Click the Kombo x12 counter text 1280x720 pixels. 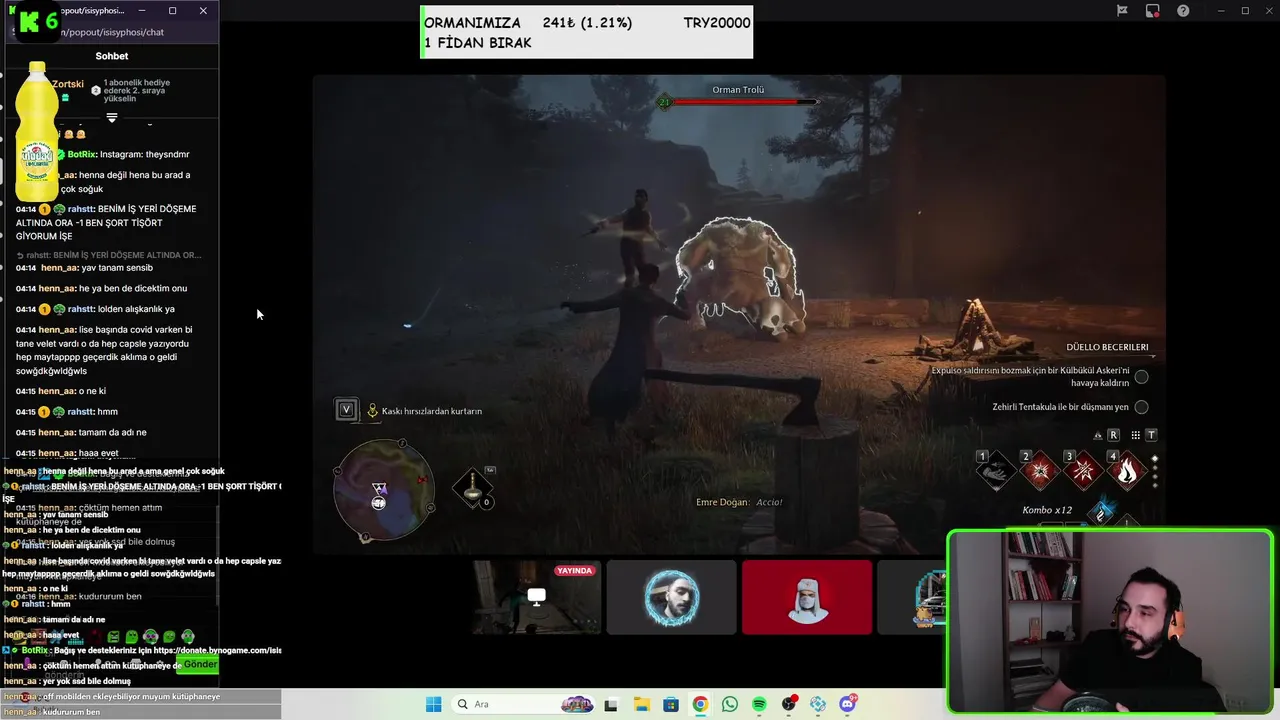(x=1047, y=510)
